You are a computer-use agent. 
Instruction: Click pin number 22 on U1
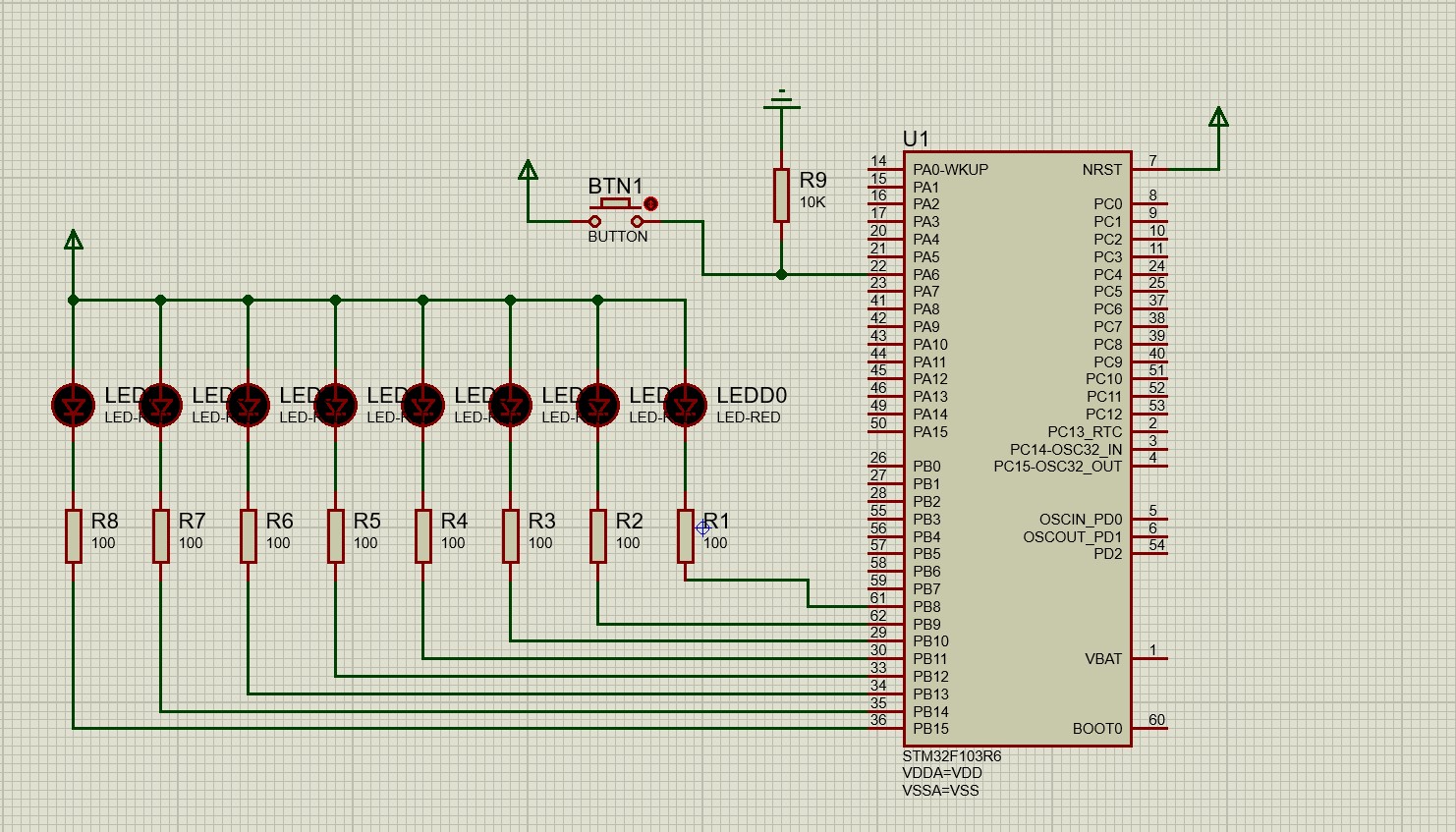point(878,266)
